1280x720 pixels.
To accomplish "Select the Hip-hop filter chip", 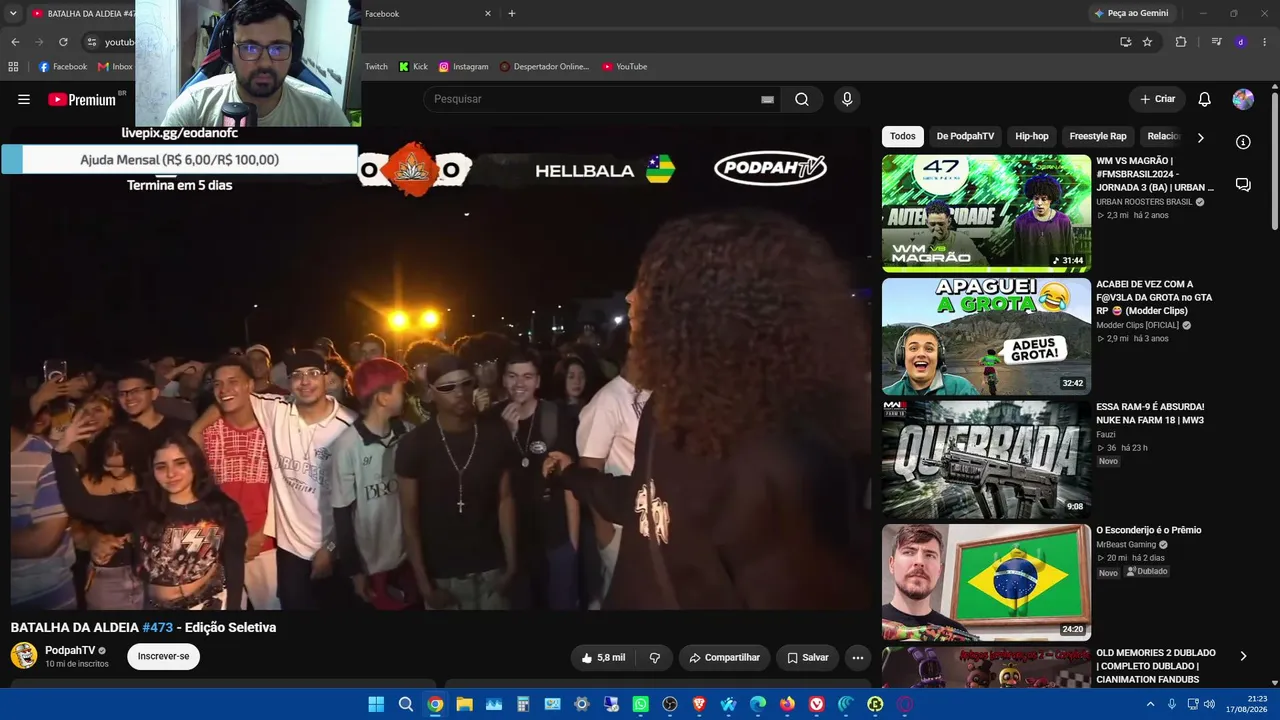I will pyautogui.click(x=1032, y=136).
